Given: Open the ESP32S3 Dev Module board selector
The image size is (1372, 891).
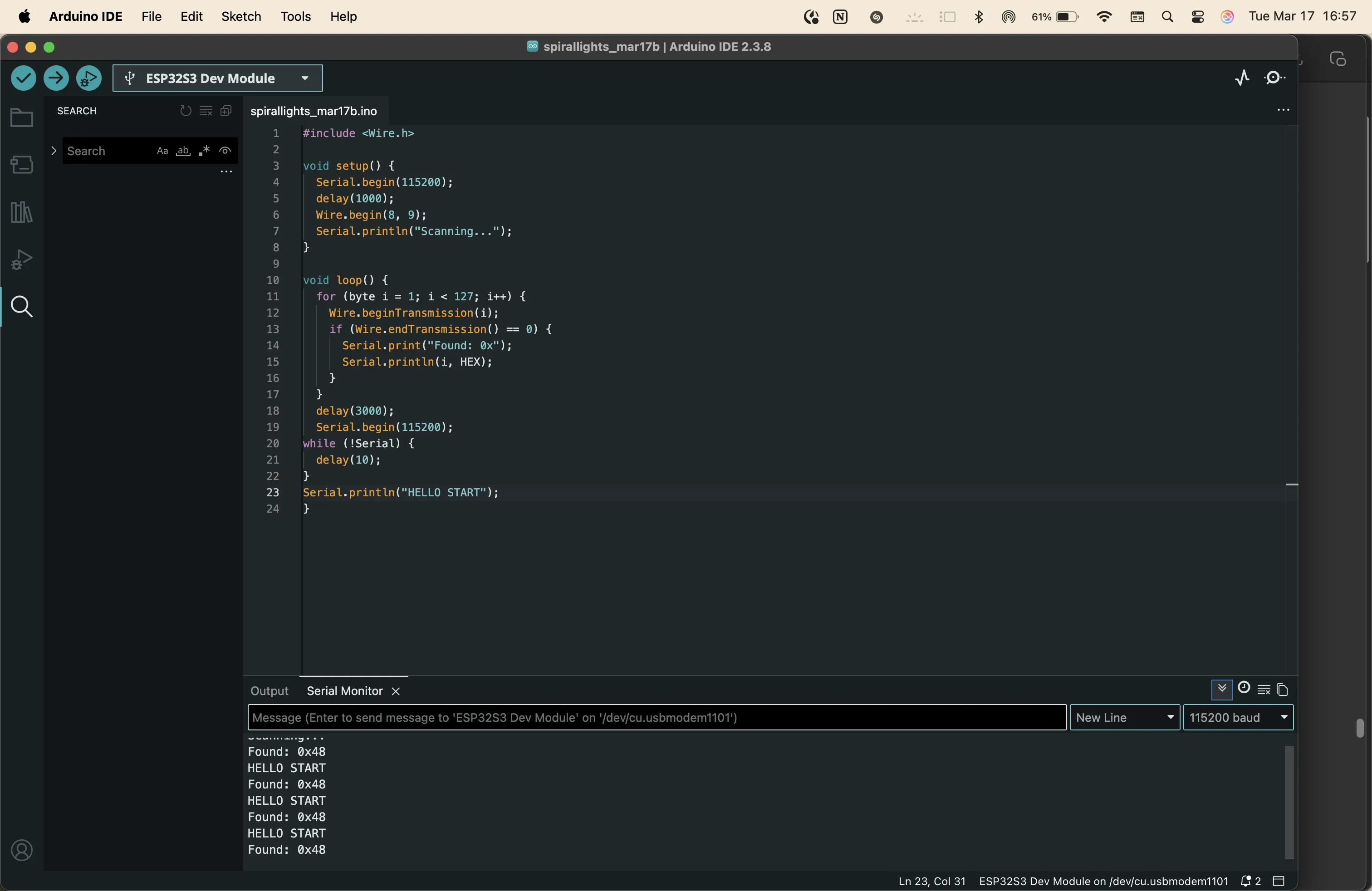Looking at the screenshot, I should [217, 78].
